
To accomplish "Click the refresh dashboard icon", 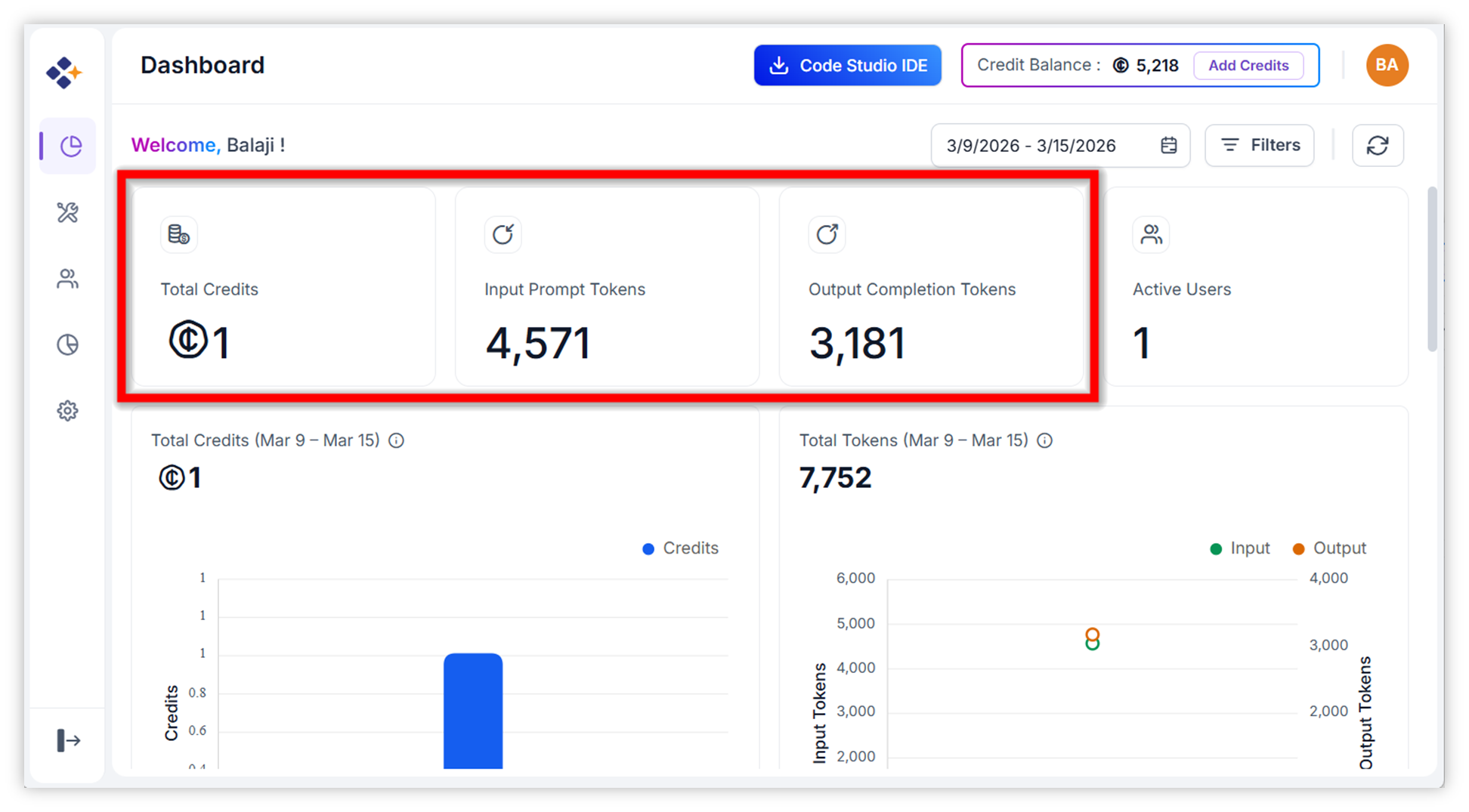I will (1377, 145).
